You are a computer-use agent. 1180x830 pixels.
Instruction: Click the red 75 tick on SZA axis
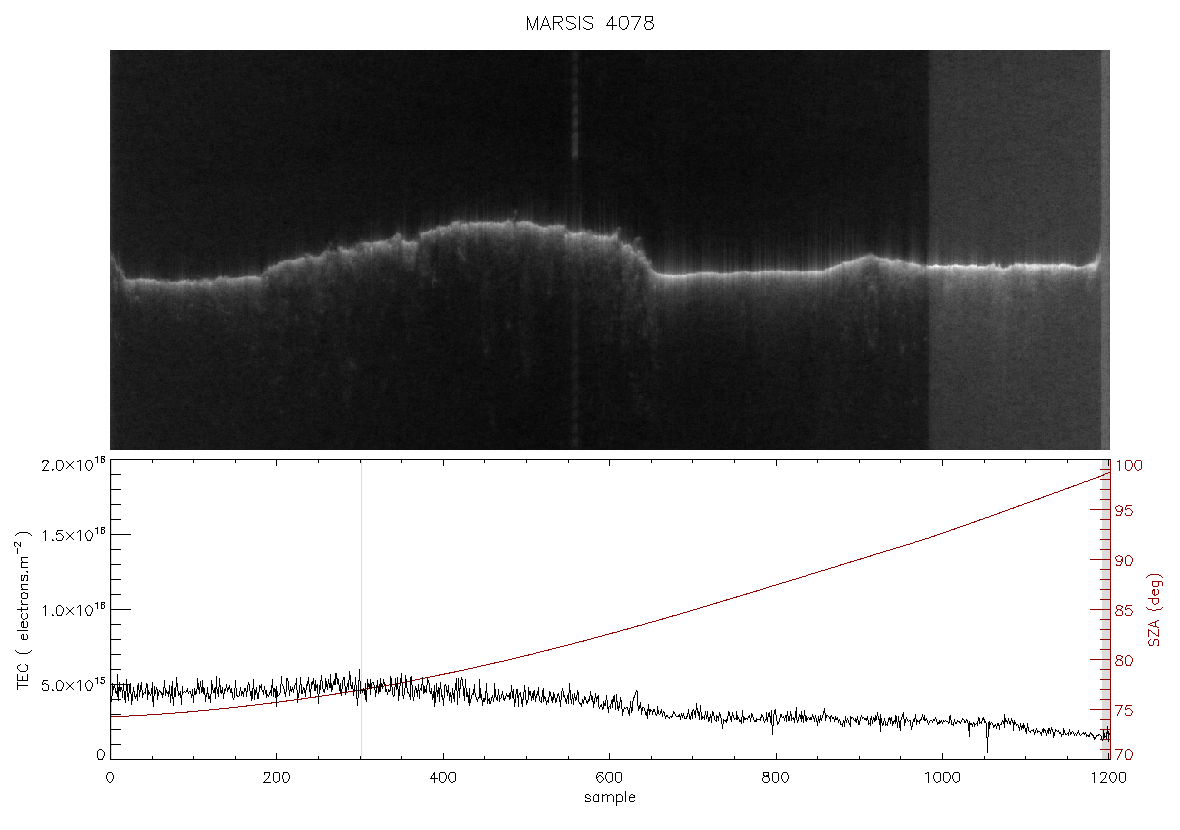1124,710
